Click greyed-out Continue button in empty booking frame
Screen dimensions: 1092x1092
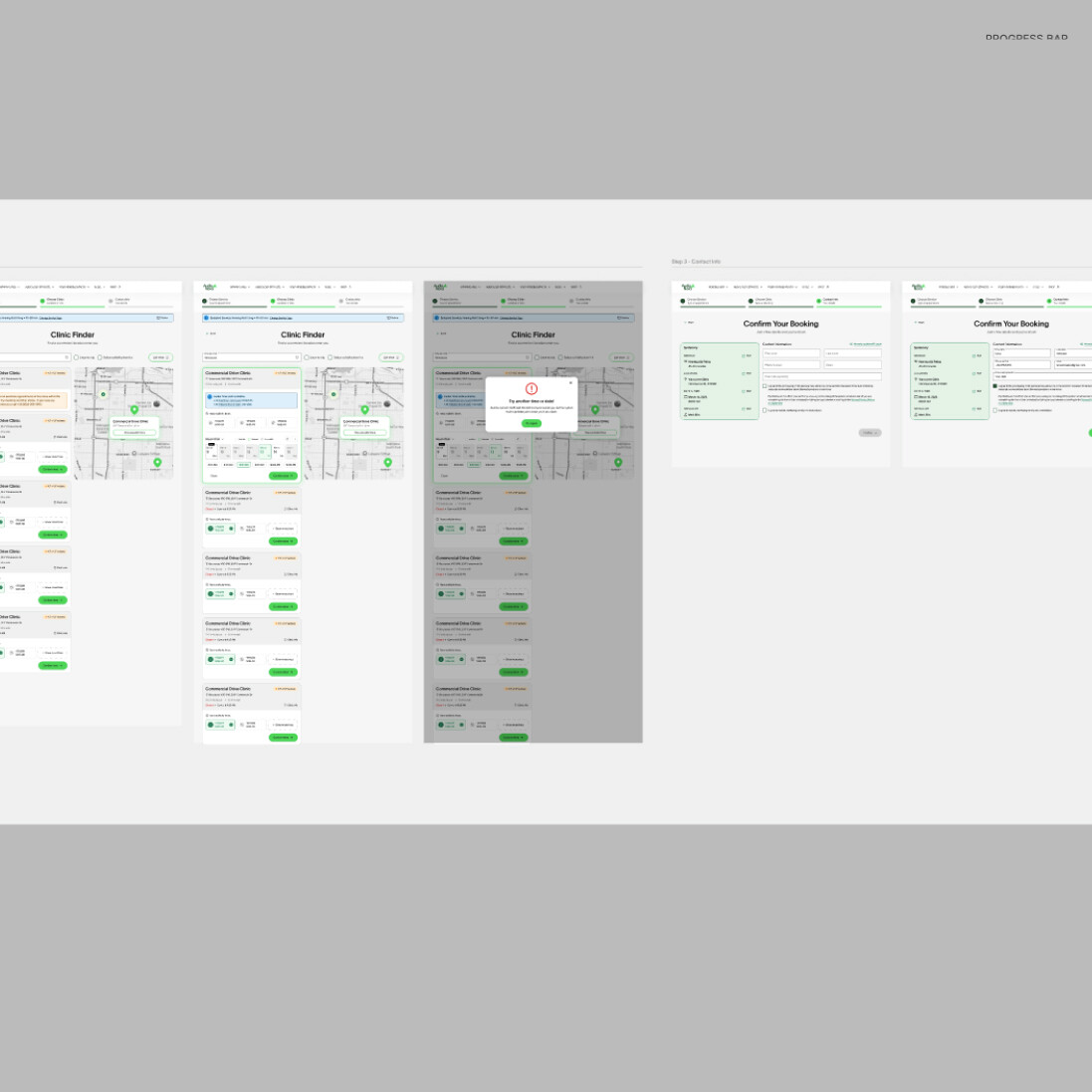click(x=870, y=432)
